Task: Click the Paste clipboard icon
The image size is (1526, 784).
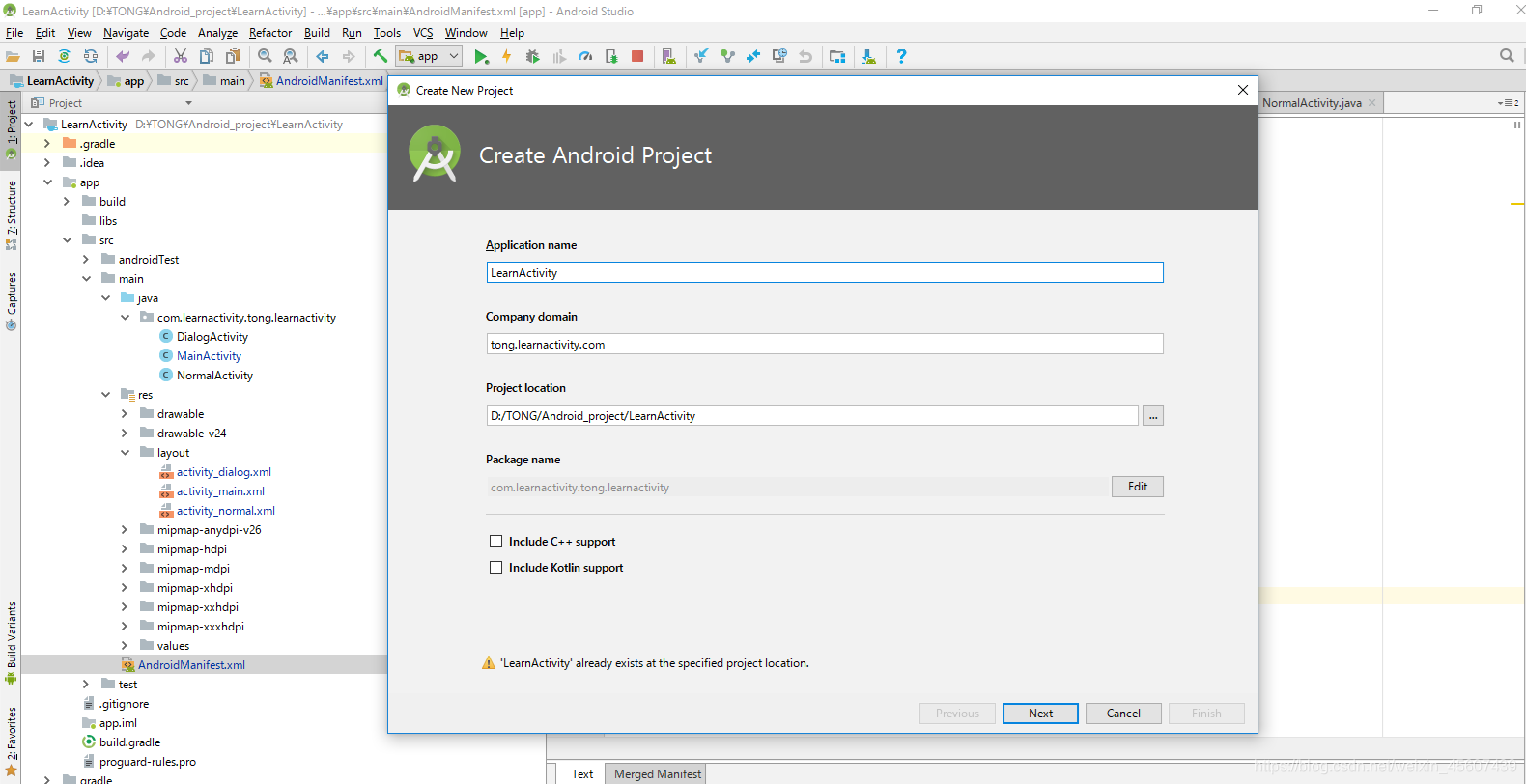Action: tap(233, 57)
